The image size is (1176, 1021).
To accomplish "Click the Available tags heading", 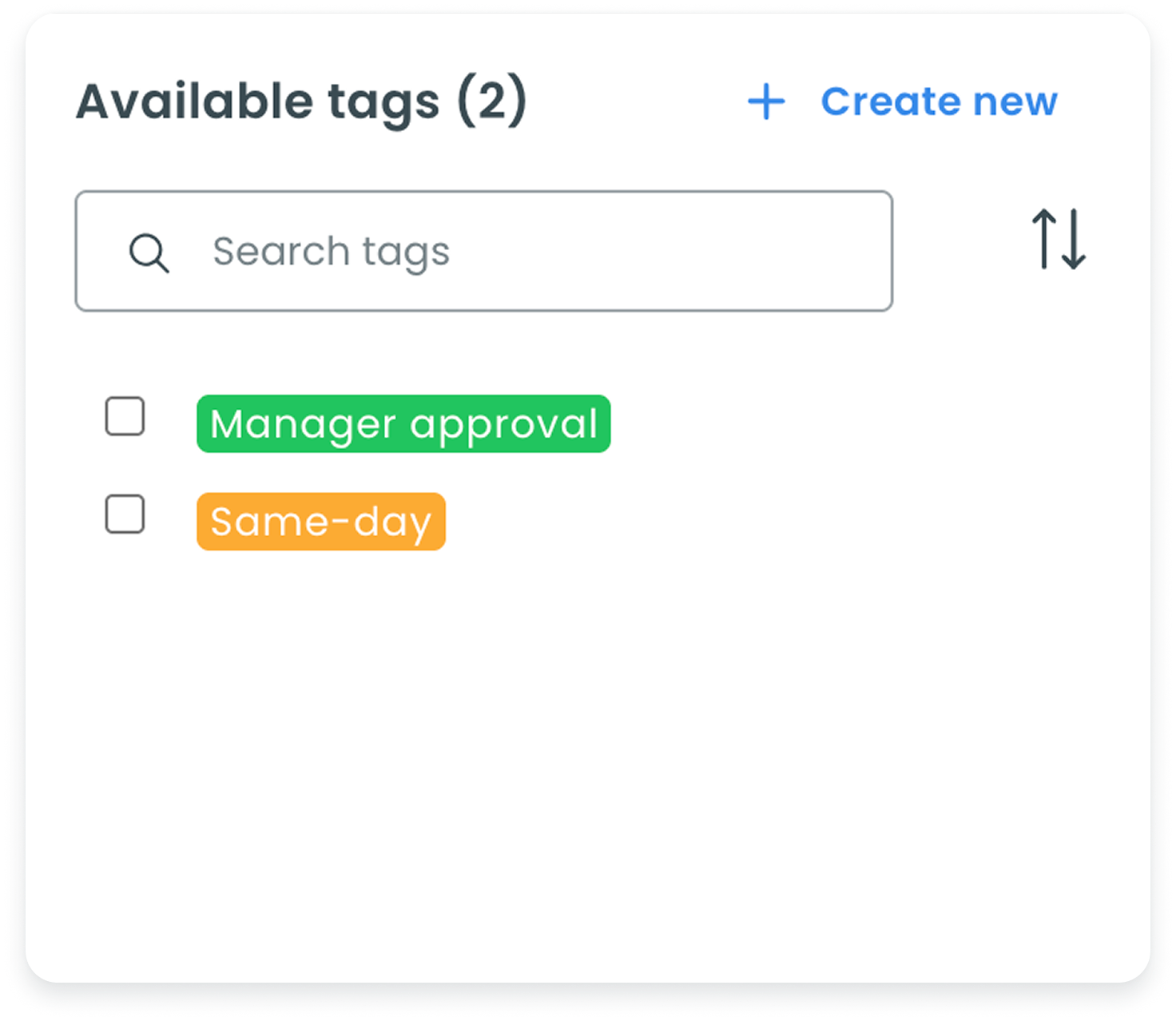I will click(300, 101).
